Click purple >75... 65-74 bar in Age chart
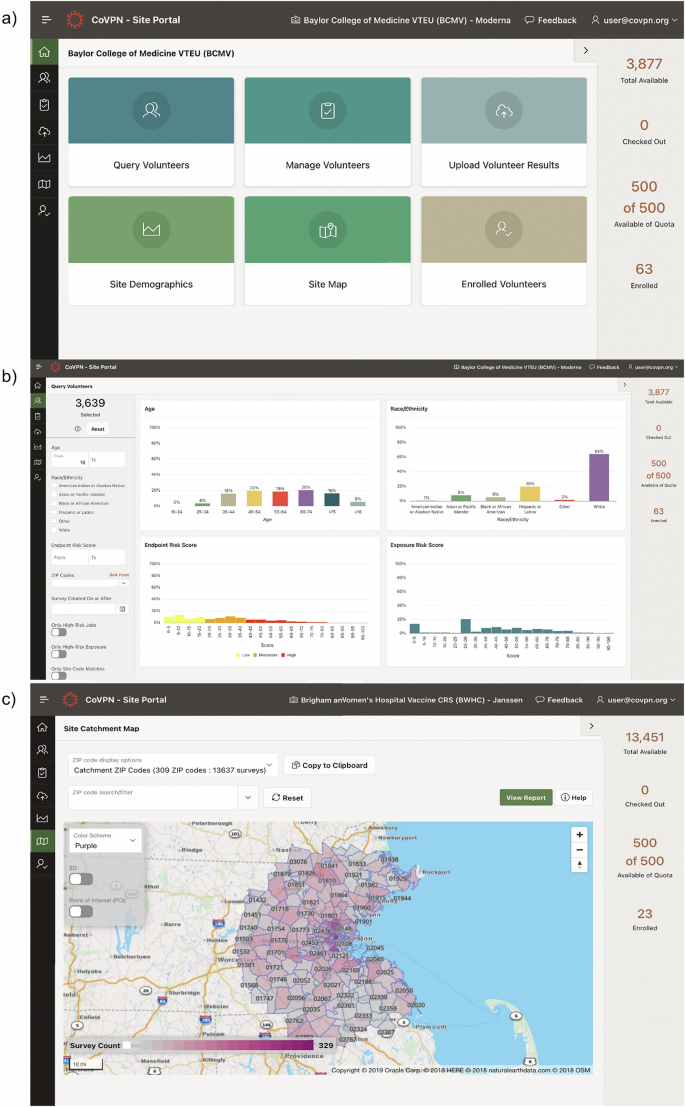This screenshot has height=1107, width=685. click(x=306, y=498)
